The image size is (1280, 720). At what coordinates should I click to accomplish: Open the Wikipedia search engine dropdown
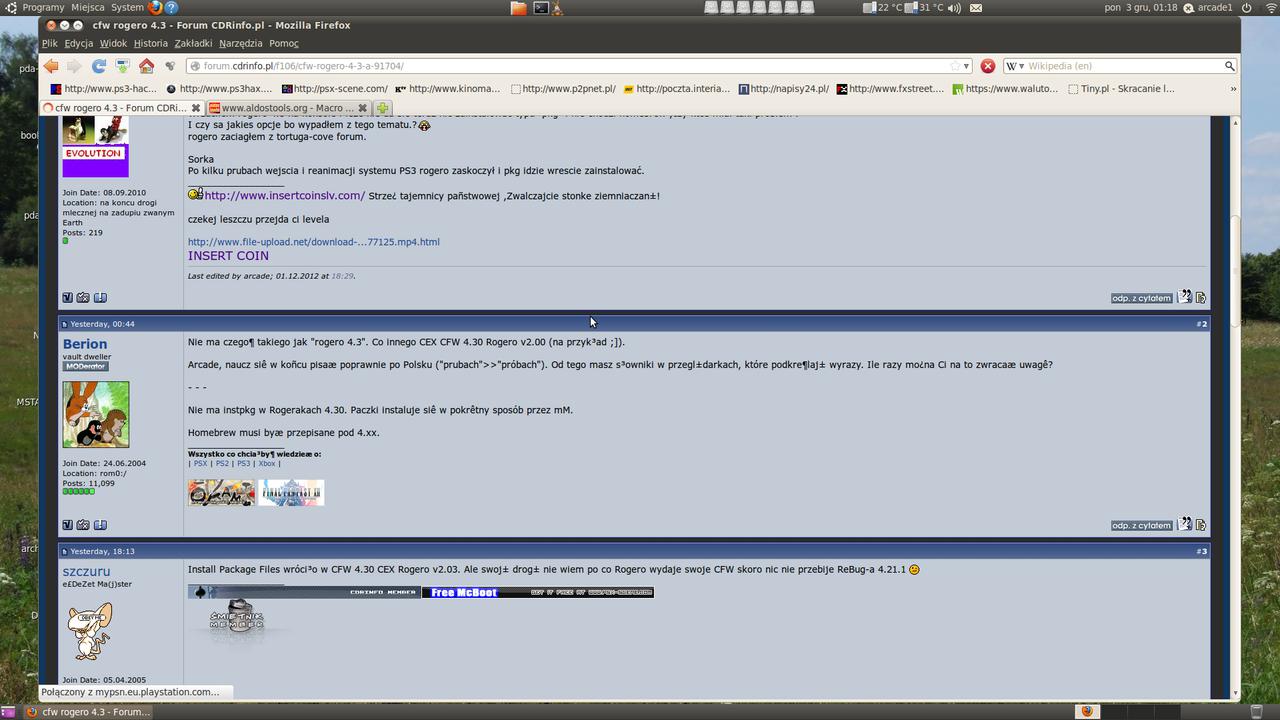pyautogui.click(x=1015, y=66)
